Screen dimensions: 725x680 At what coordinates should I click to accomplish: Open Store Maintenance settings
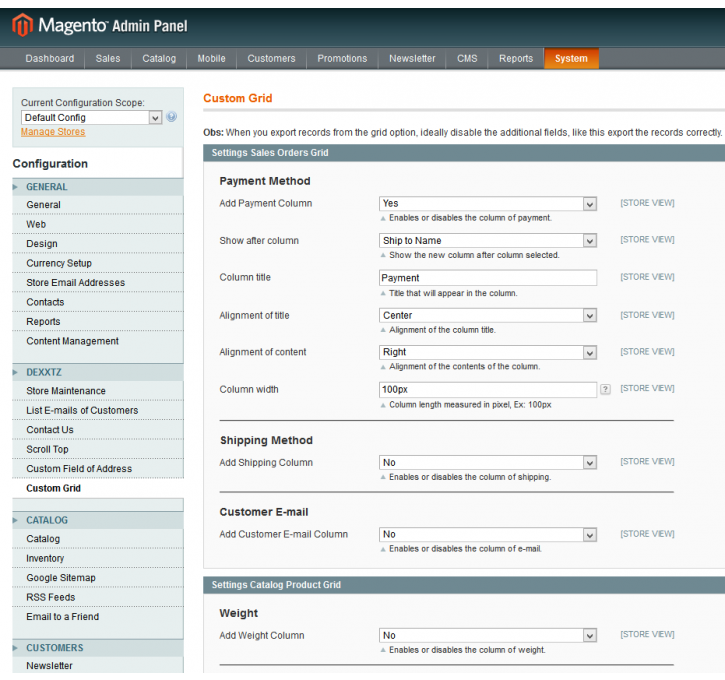click(x=98, y=391)
